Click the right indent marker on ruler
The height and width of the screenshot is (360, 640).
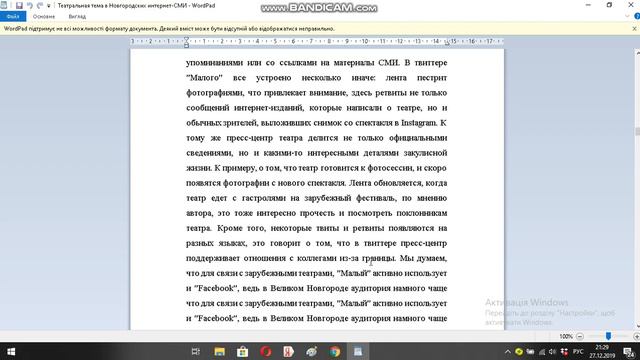tap(447, 43)
